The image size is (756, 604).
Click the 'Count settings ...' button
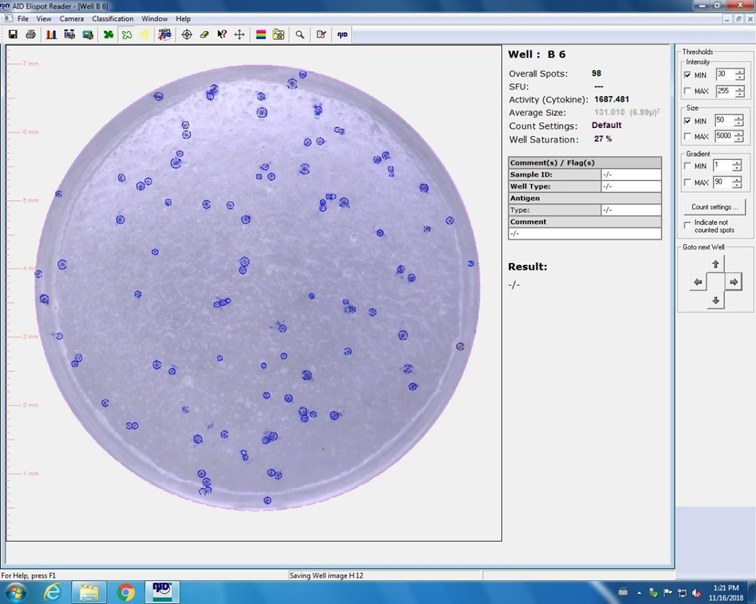click(x=714, y=207)
